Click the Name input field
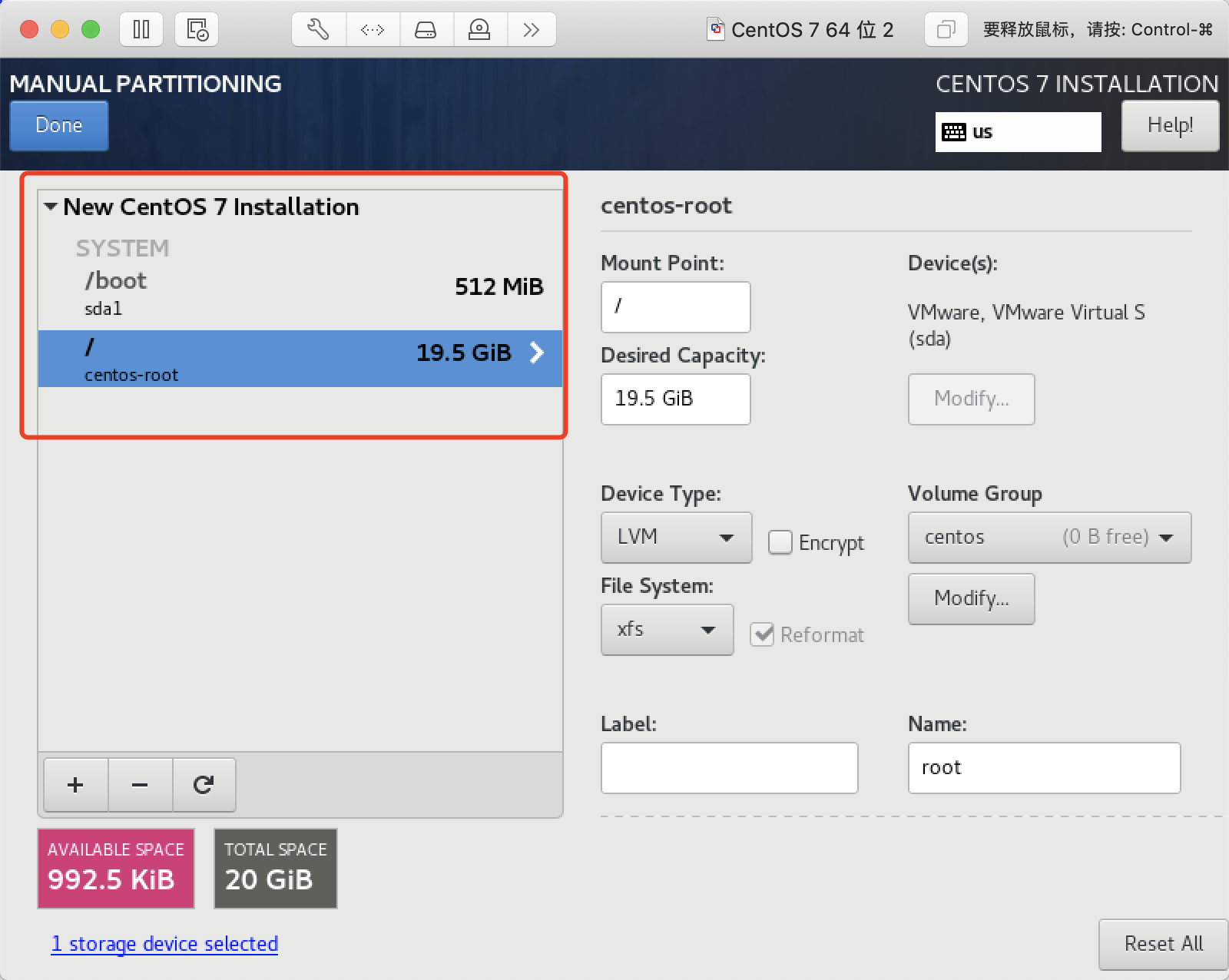1229x980 pixels. tap(1045, 768)
